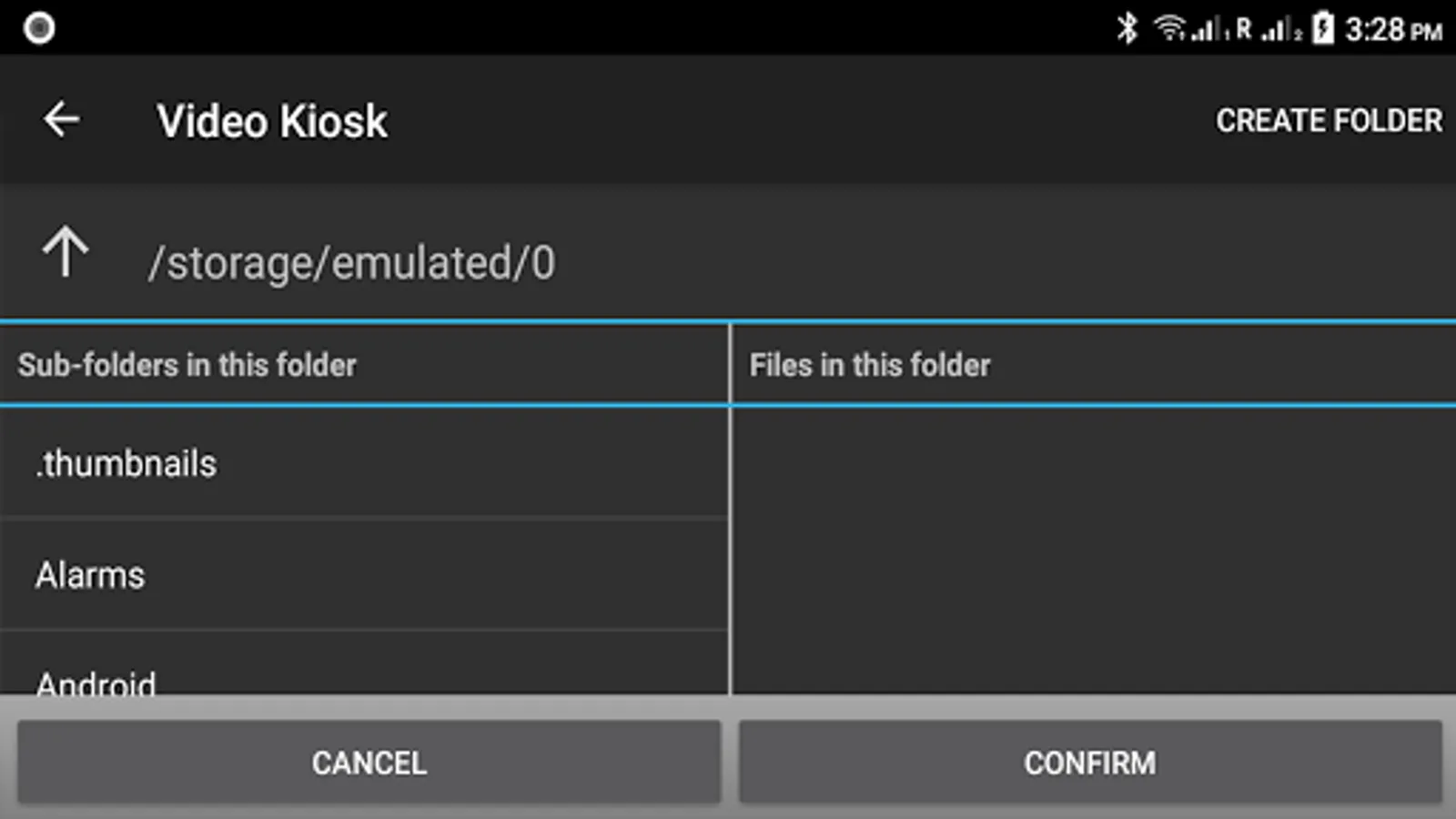This screenshot has height=819, width=1456.
Task: Tap the circular notification icon in status bar
Action: (38, 28)
